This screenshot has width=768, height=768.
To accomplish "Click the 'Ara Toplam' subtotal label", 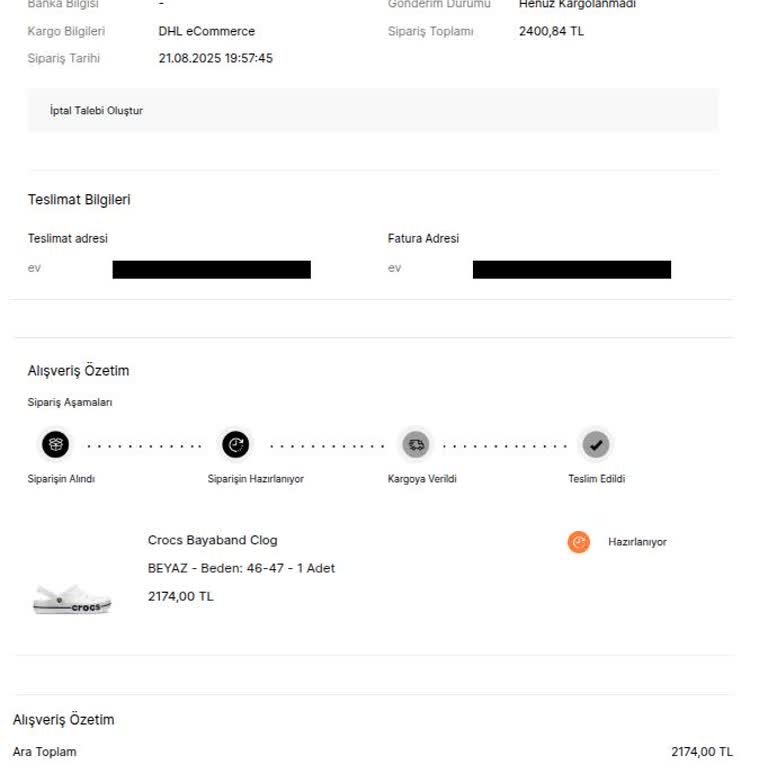I will [44, 752].
